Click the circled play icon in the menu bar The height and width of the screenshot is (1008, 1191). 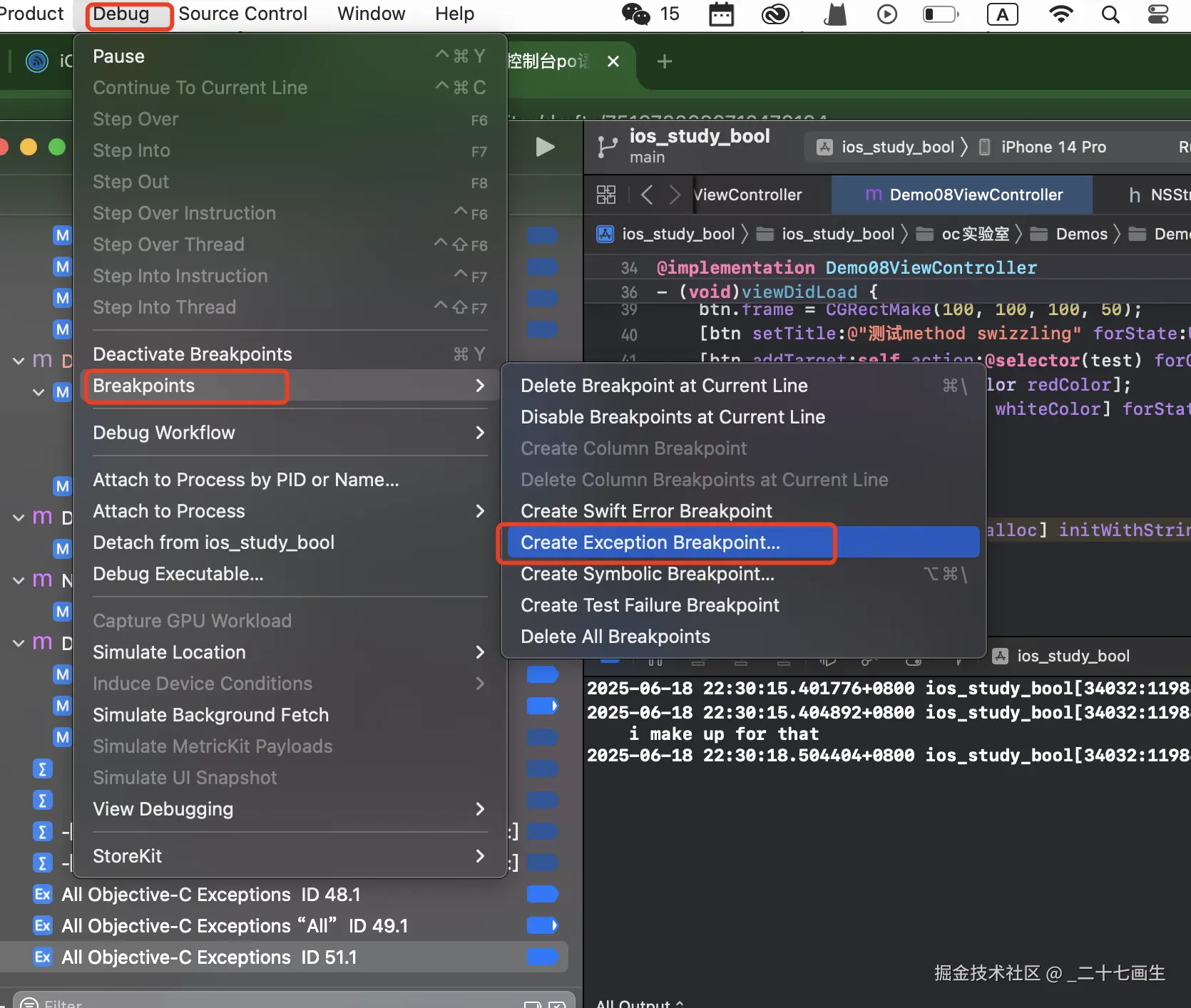(887, 14)
